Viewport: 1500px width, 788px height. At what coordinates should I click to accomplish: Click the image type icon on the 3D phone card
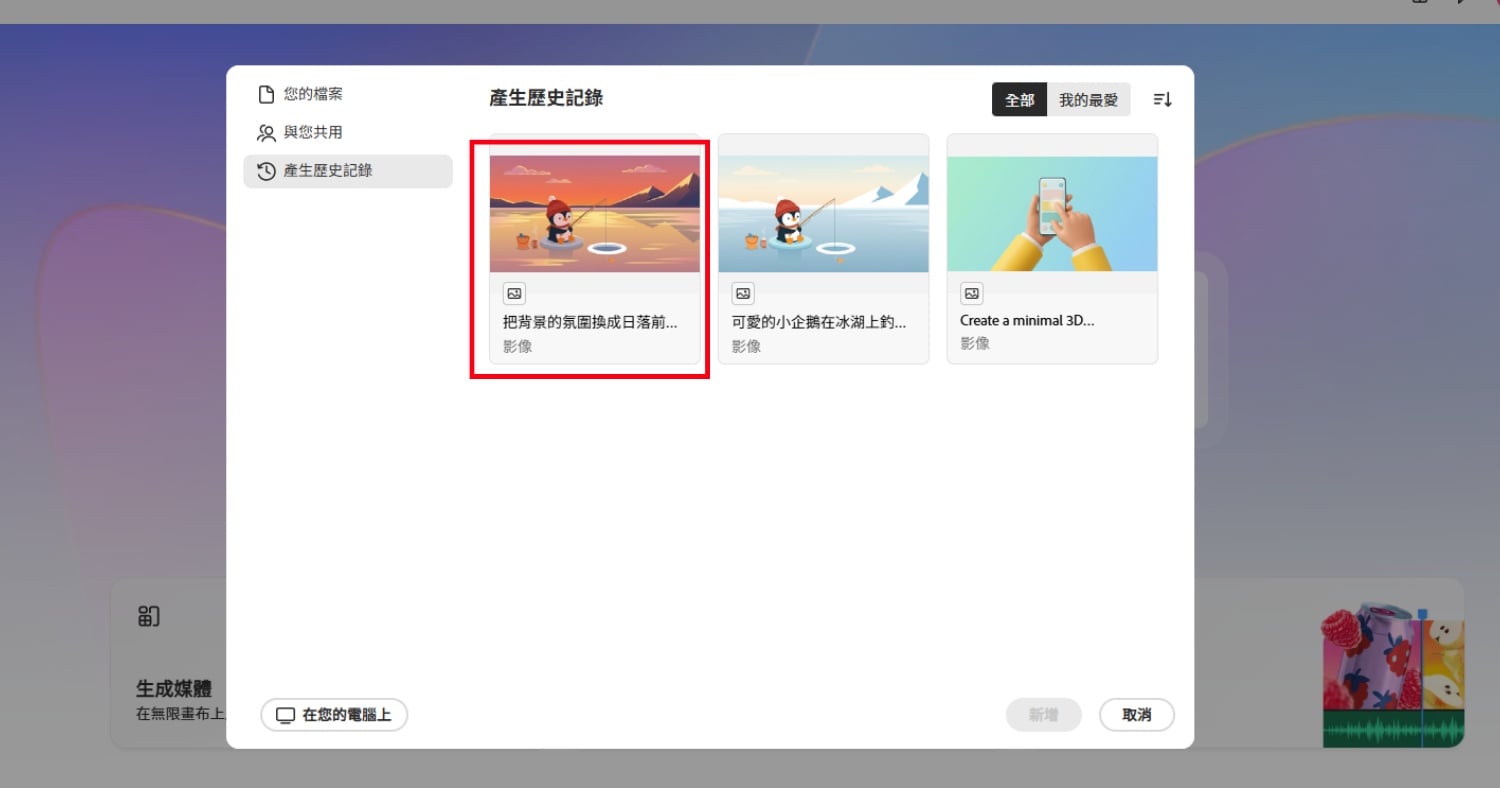point(972,294)
